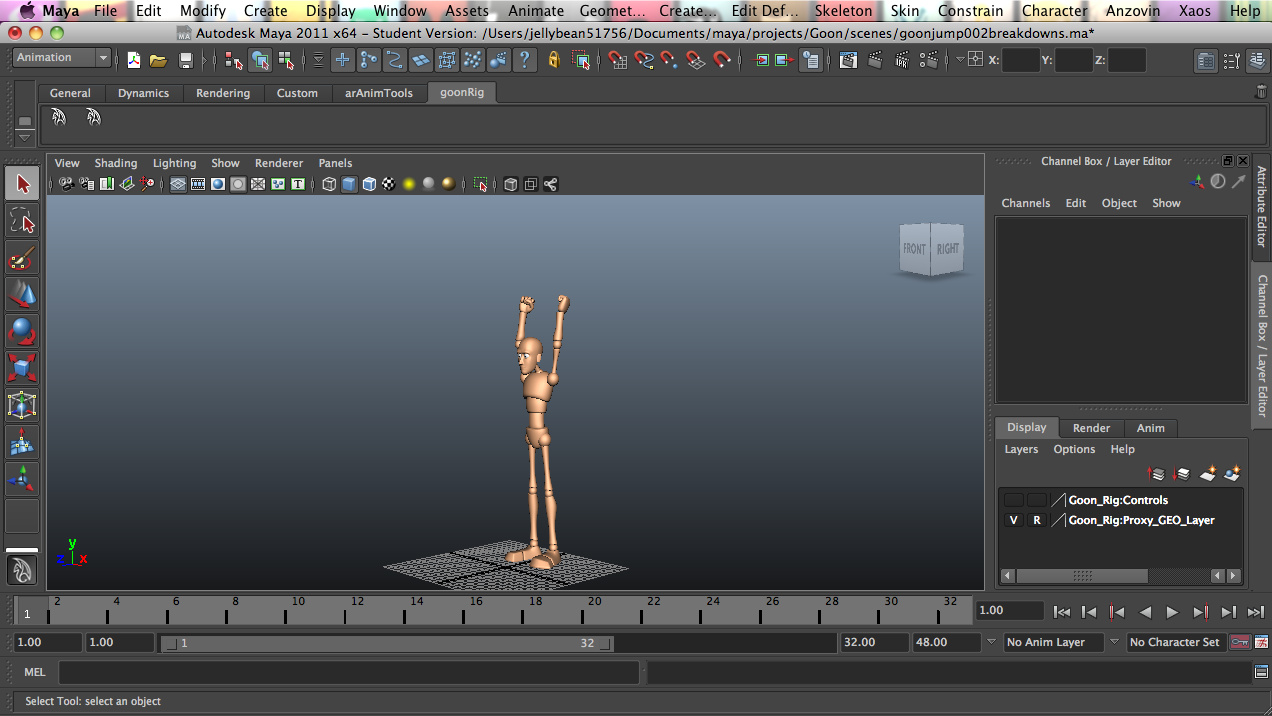Click the layer list horizontal scrollbar
The image size is (1272, 716).
tap(1082, 576)
